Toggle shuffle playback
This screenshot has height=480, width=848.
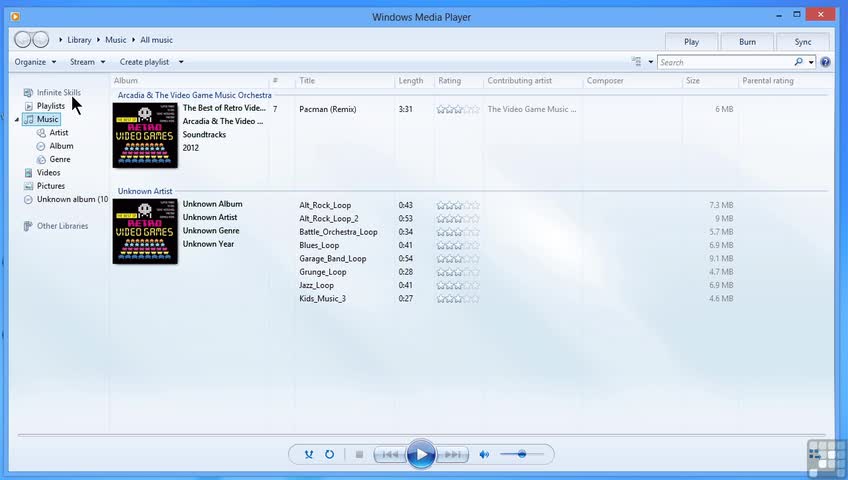[x=309, y=455]
